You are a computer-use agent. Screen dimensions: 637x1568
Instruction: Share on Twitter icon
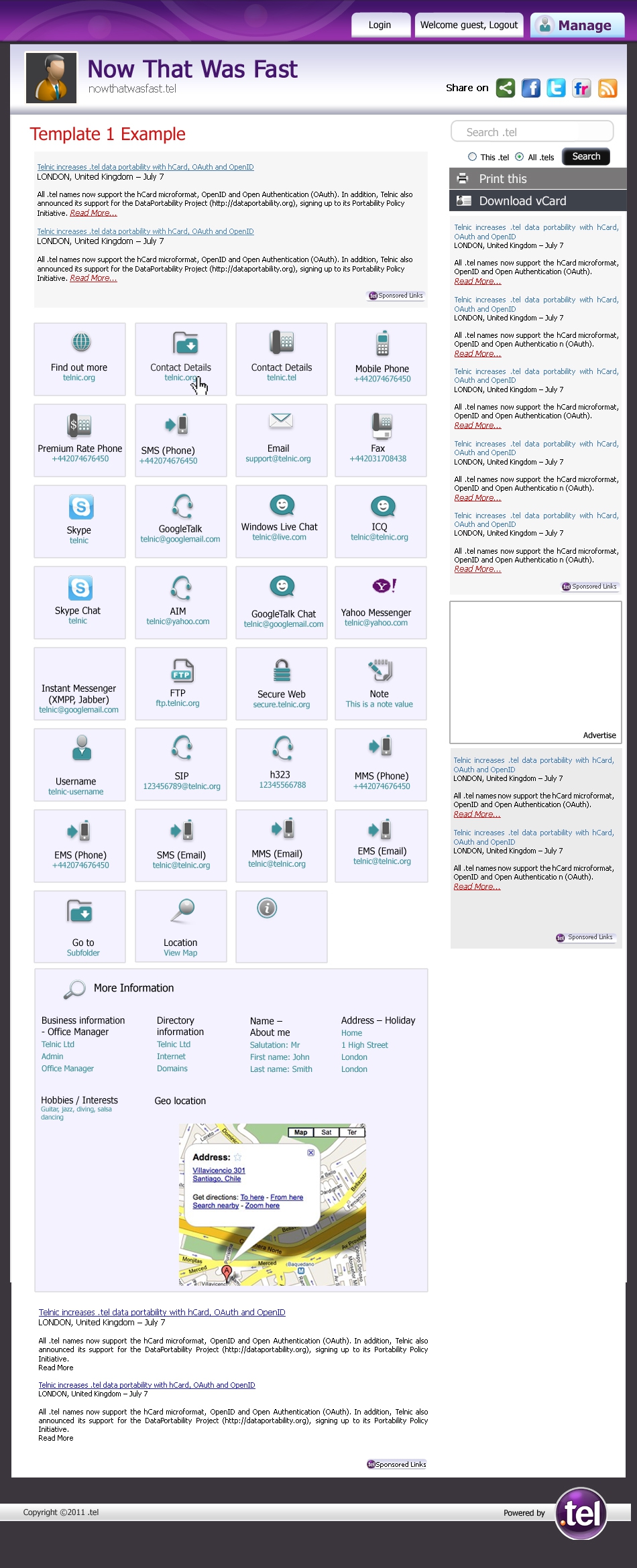[x=556, y=88]
